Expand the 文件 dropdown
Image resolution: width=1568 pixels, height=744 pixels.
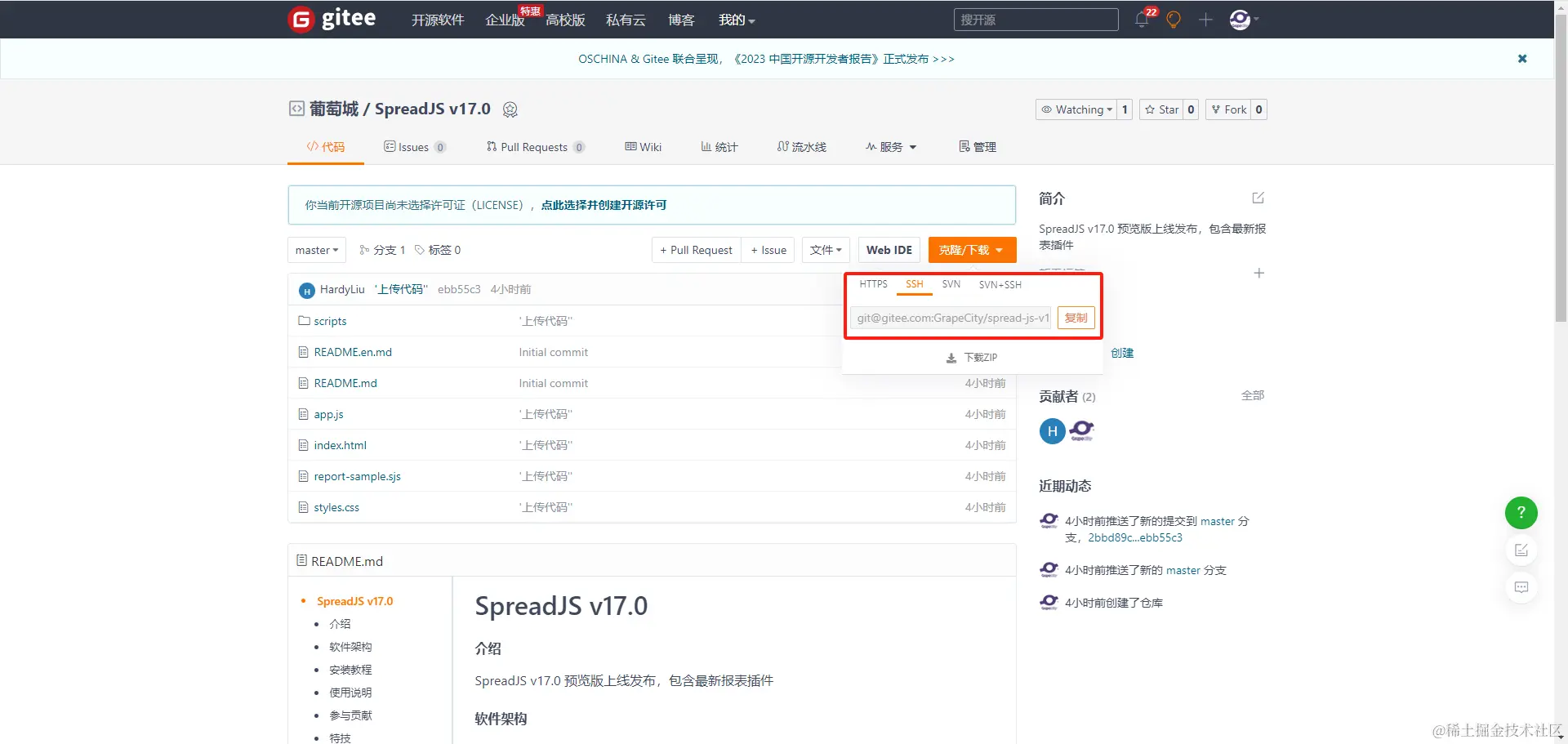826,250
